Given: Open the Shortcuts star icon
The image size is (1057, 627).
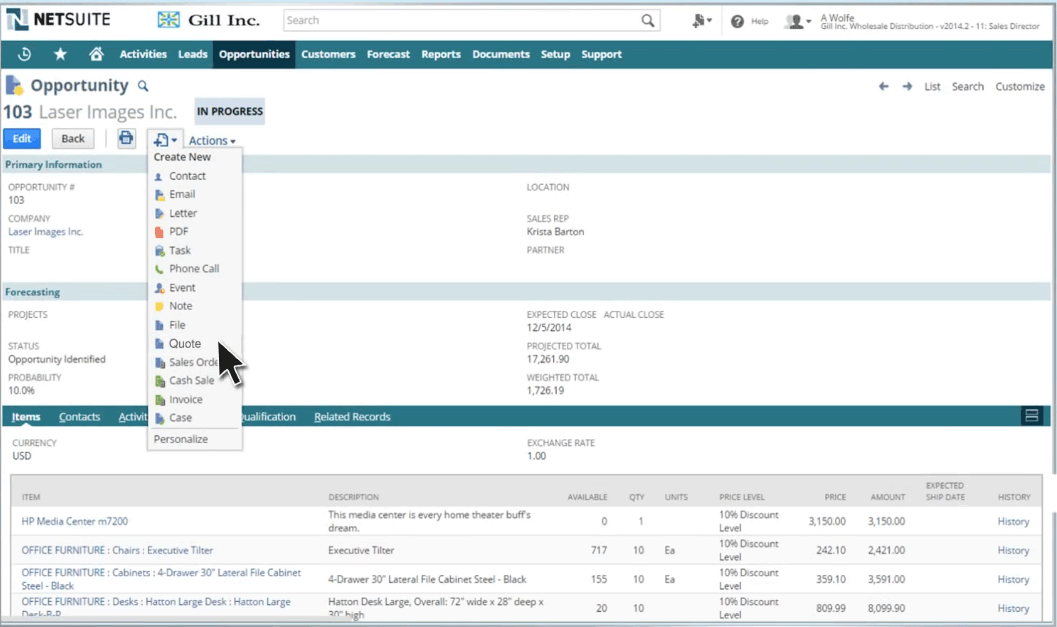Looking at the screenshot, I should click(60, 54).
